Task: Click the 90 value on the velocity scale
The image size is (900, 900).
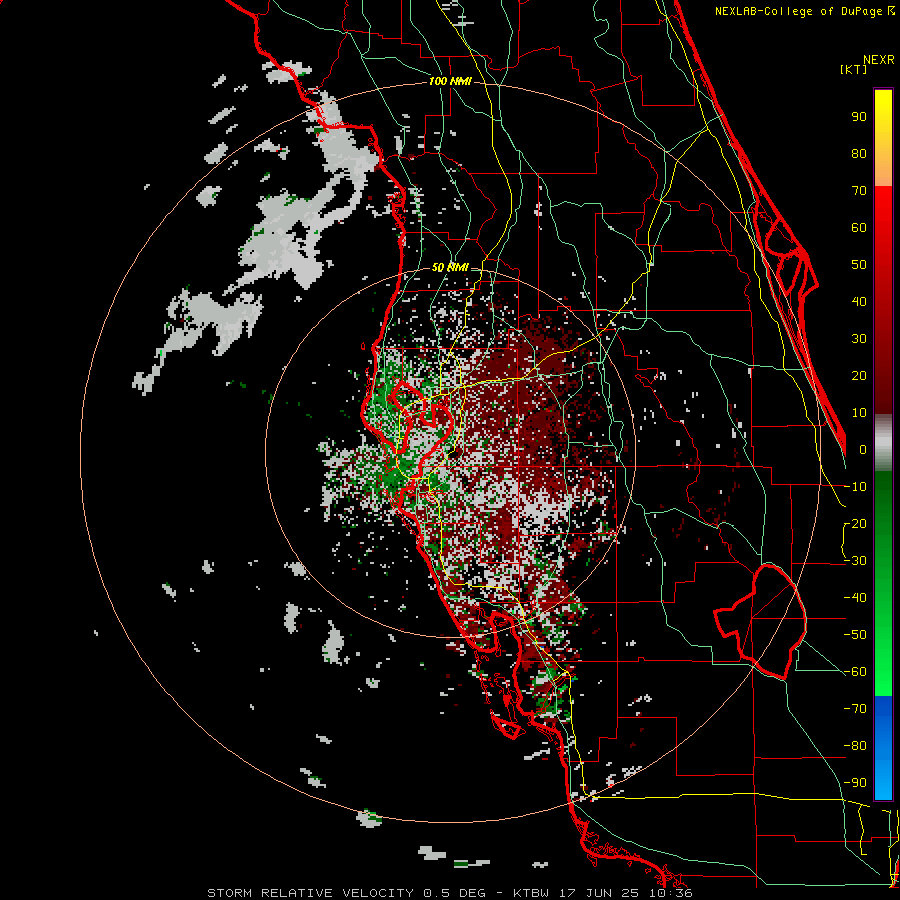Action: click(859, 117)
